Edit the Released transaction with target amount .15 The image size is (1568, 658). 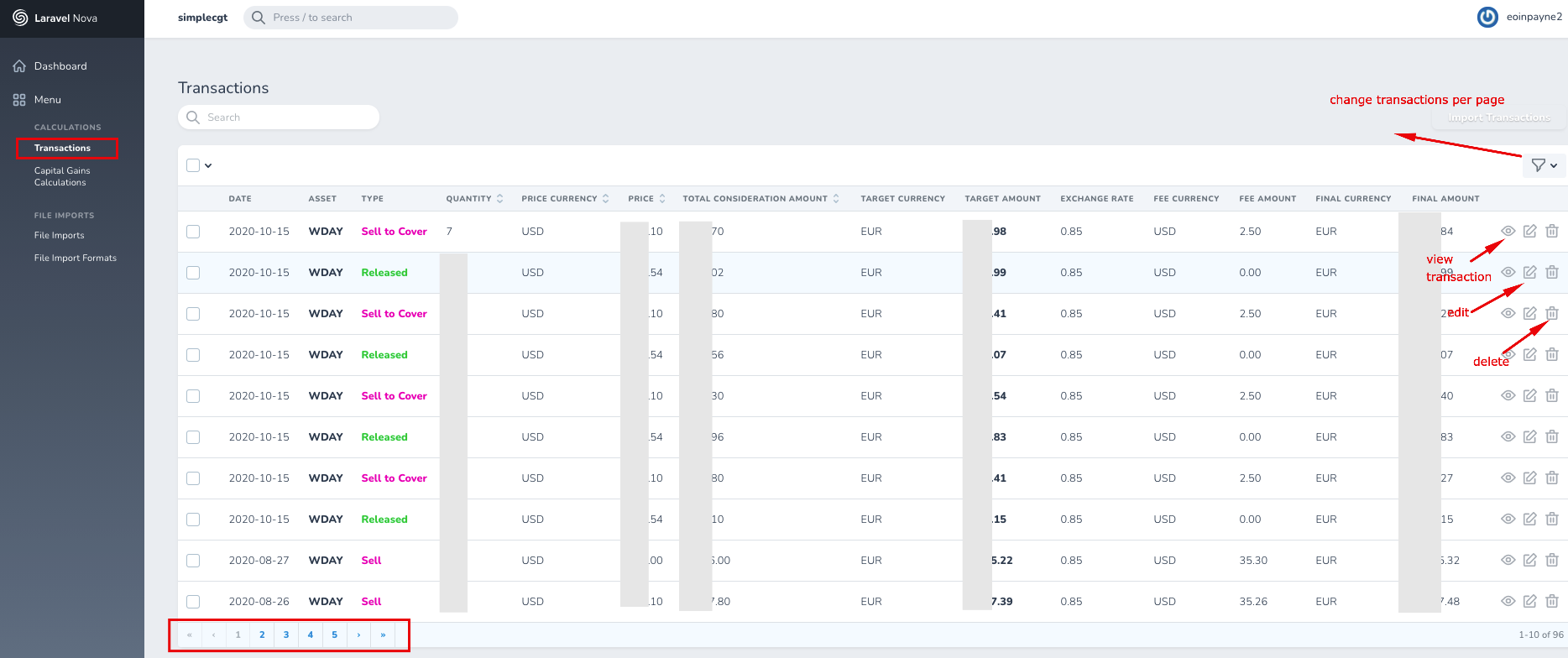[1530, 520]
